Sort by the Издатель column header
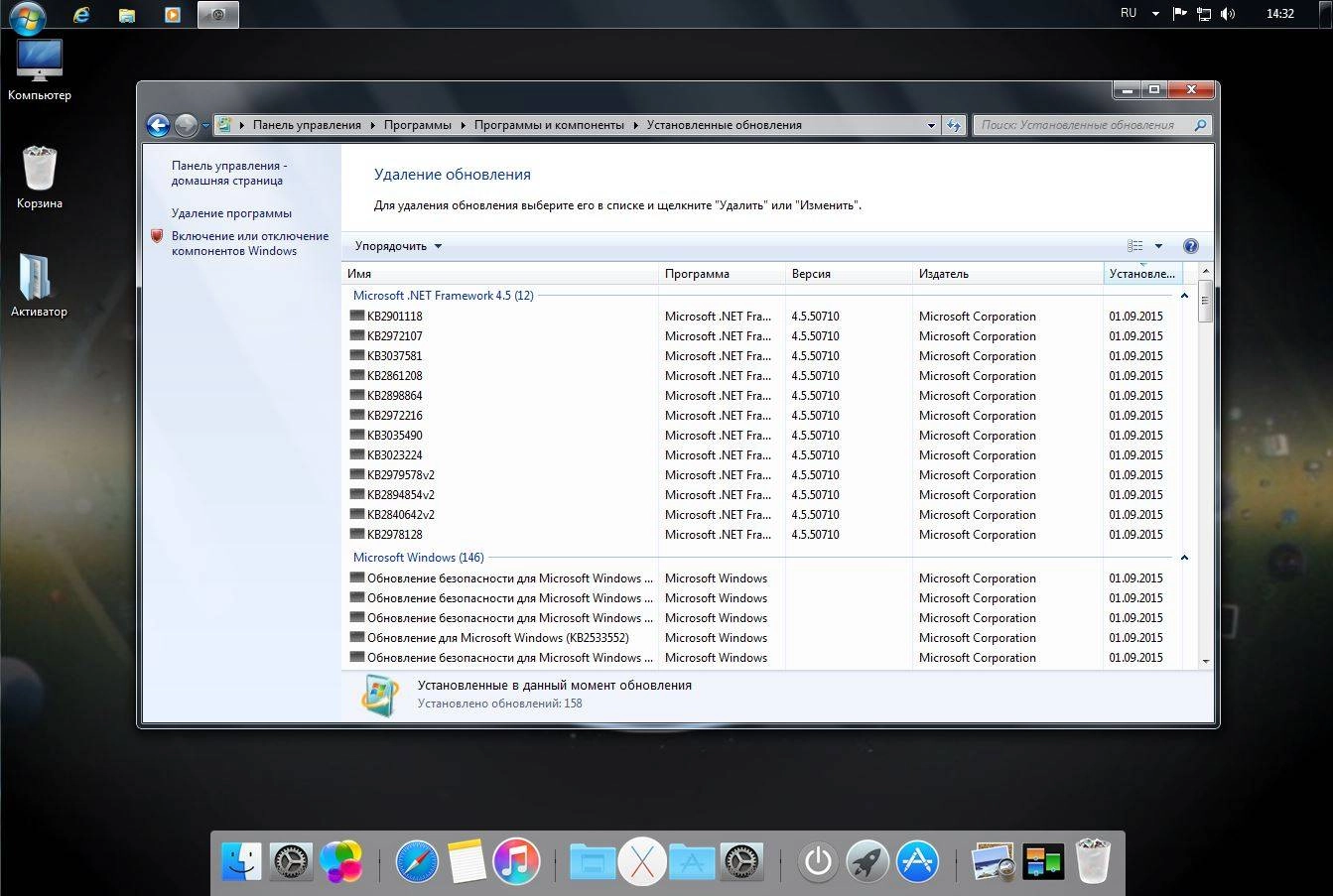The image size is (1333, 896). [x=1008, y=274]
